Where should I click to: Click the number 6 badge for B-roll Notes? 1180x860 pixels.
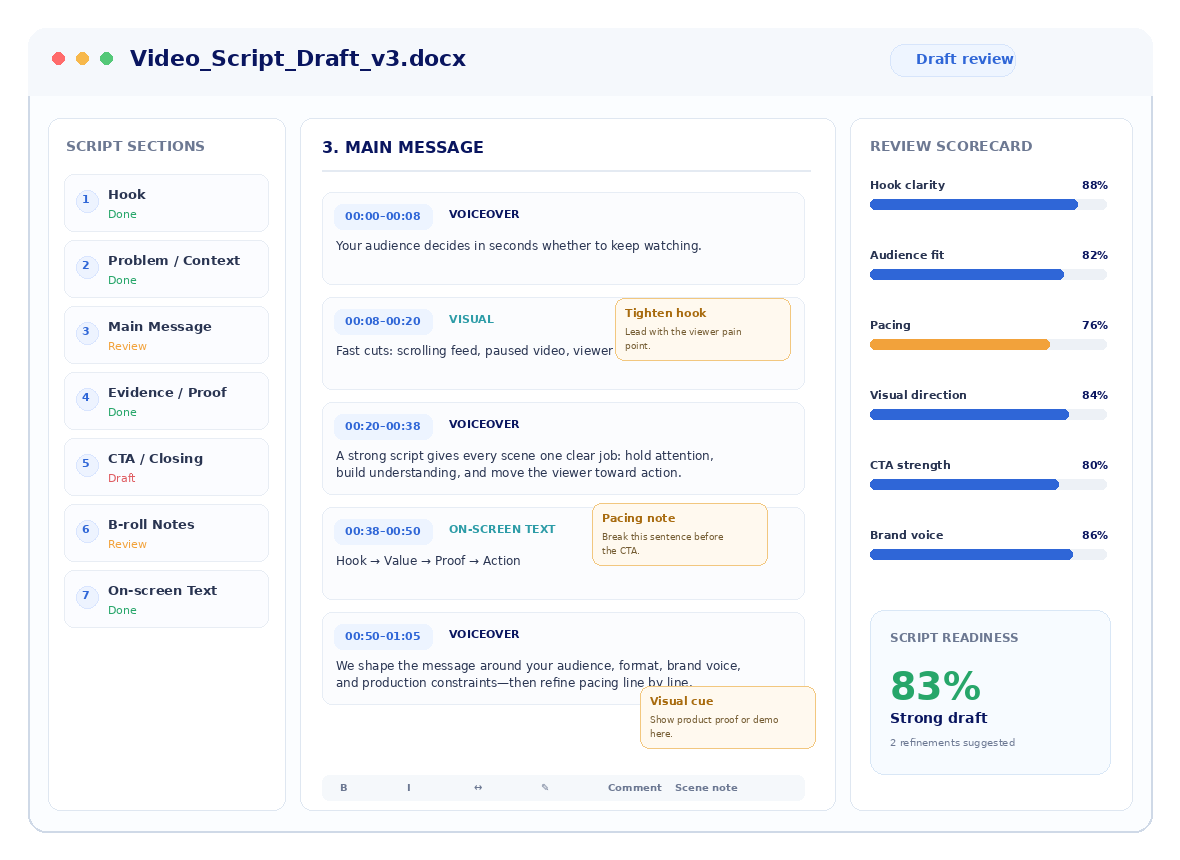point(87,530)
